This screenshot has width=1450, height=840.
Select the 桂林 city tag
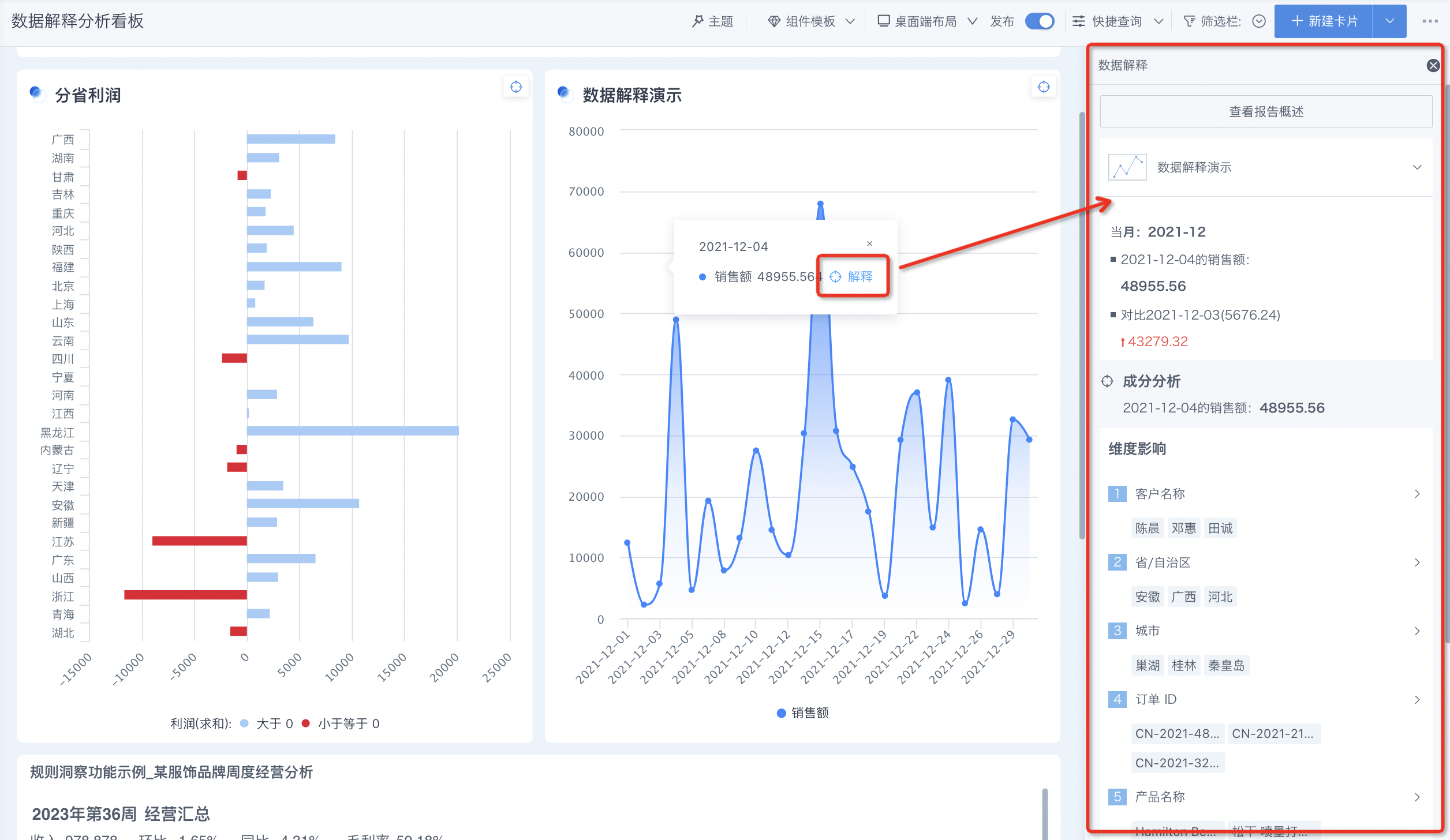coord(1183,665)
